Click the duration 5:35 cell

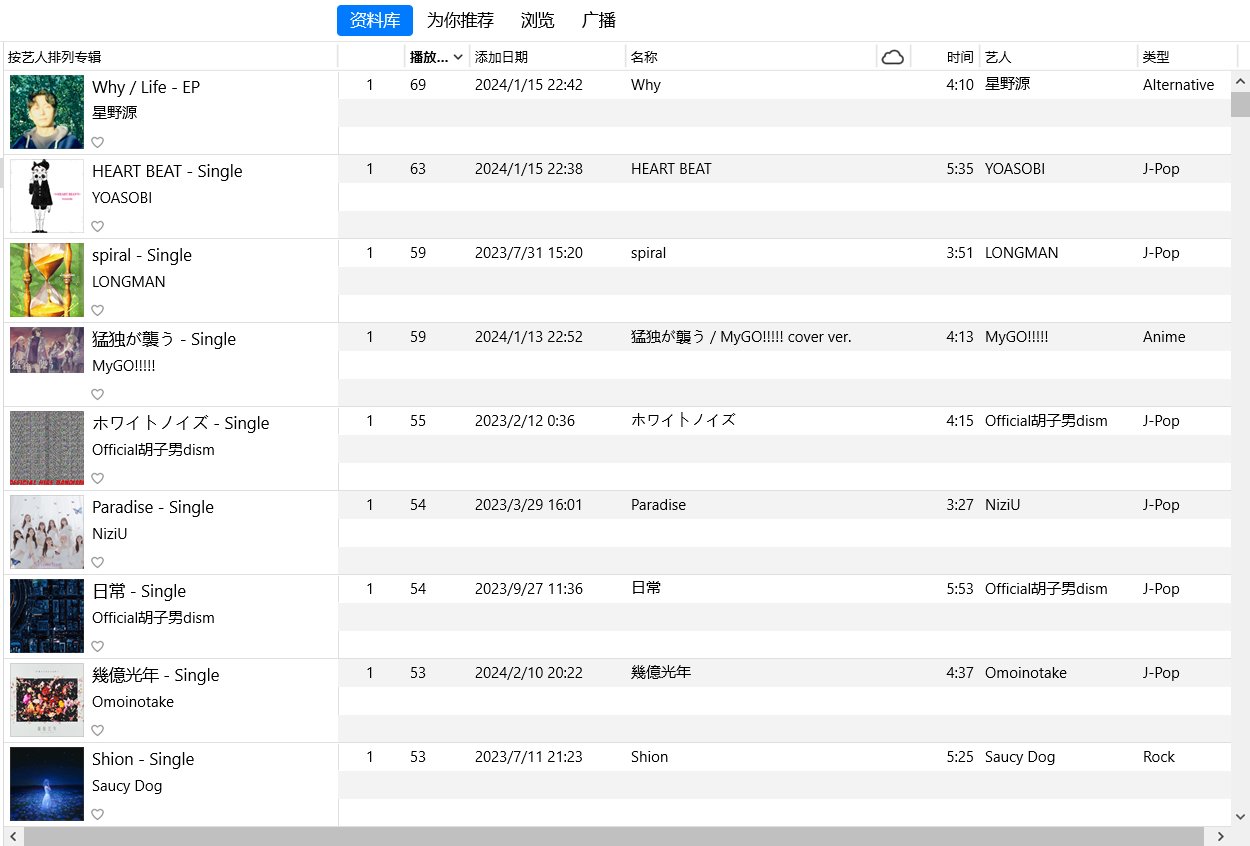960,169
